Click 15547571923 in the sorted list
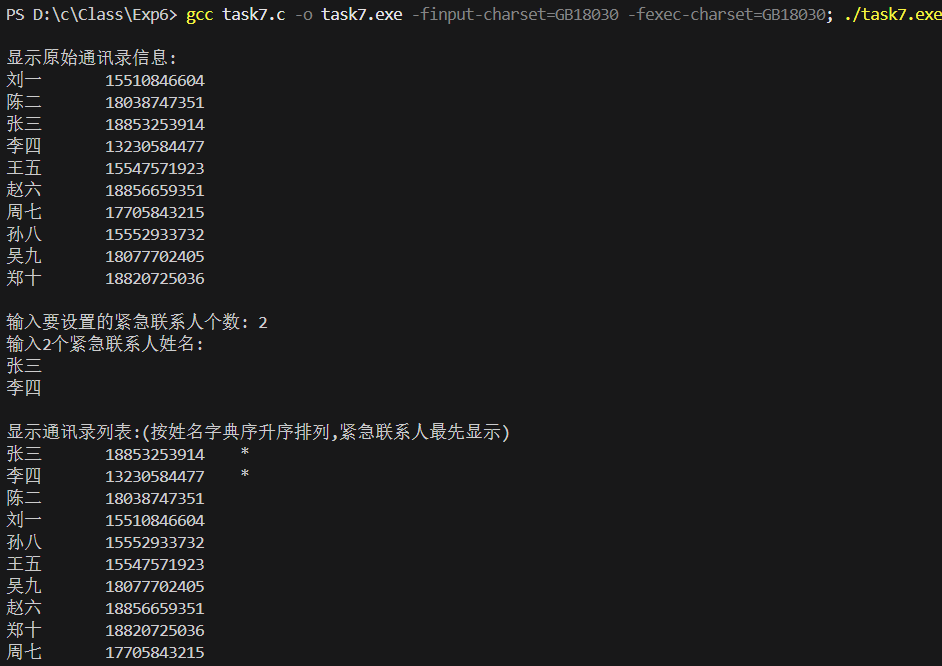Image resolution: width=942 pixels, height=666 pixels. click(155, 565)
